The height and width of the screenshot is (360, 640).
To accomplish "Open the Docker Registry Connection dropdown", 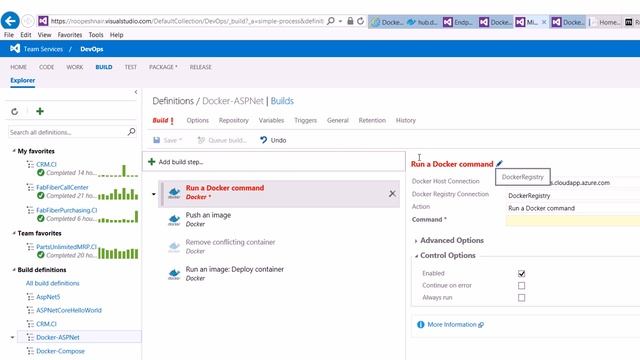I will pyautogui.click(x=574, y=196).
